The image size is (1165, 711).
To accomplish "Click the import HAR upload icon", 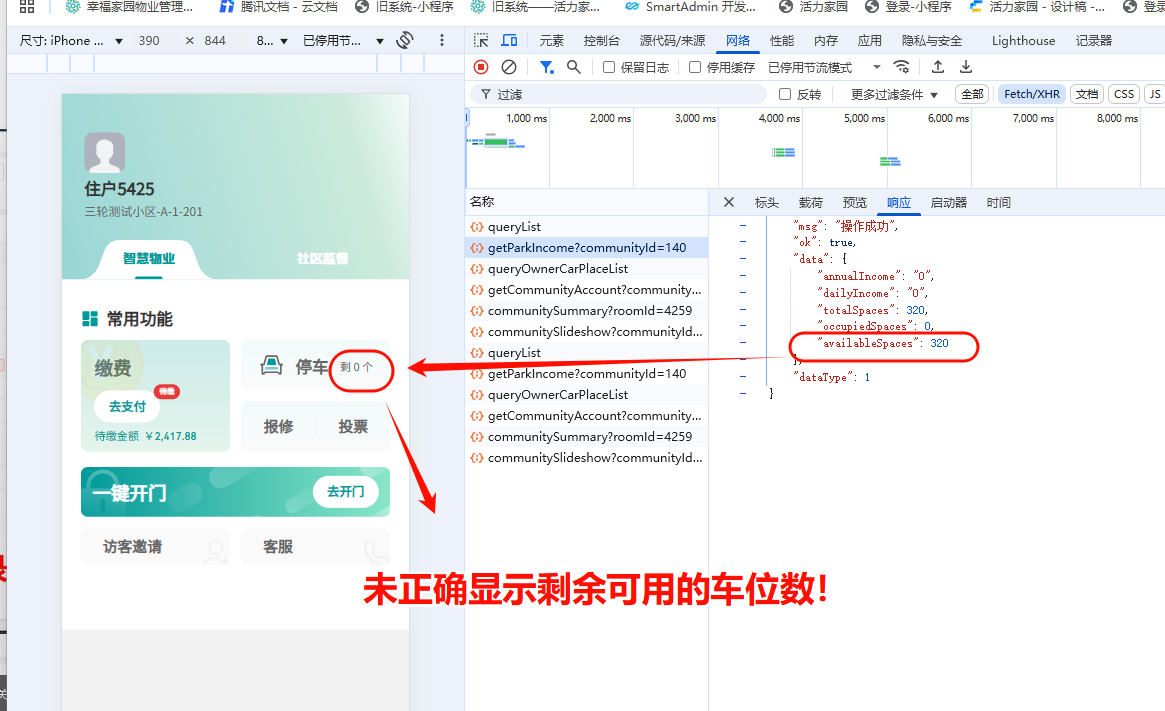I will point(938,67).
